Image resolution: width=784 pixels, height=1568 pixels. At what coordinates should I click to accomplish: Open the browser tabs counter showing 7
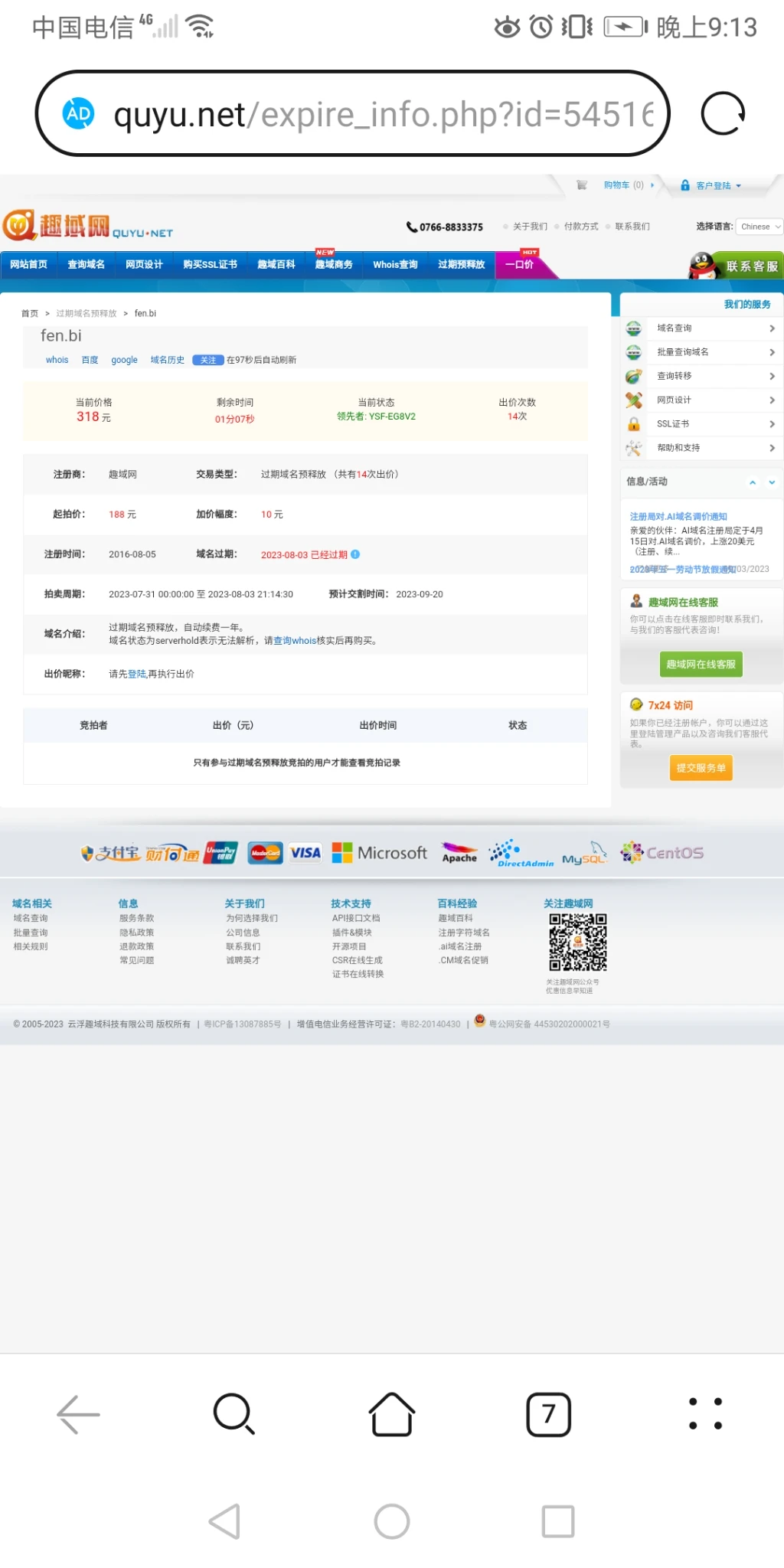[548, 1413]
